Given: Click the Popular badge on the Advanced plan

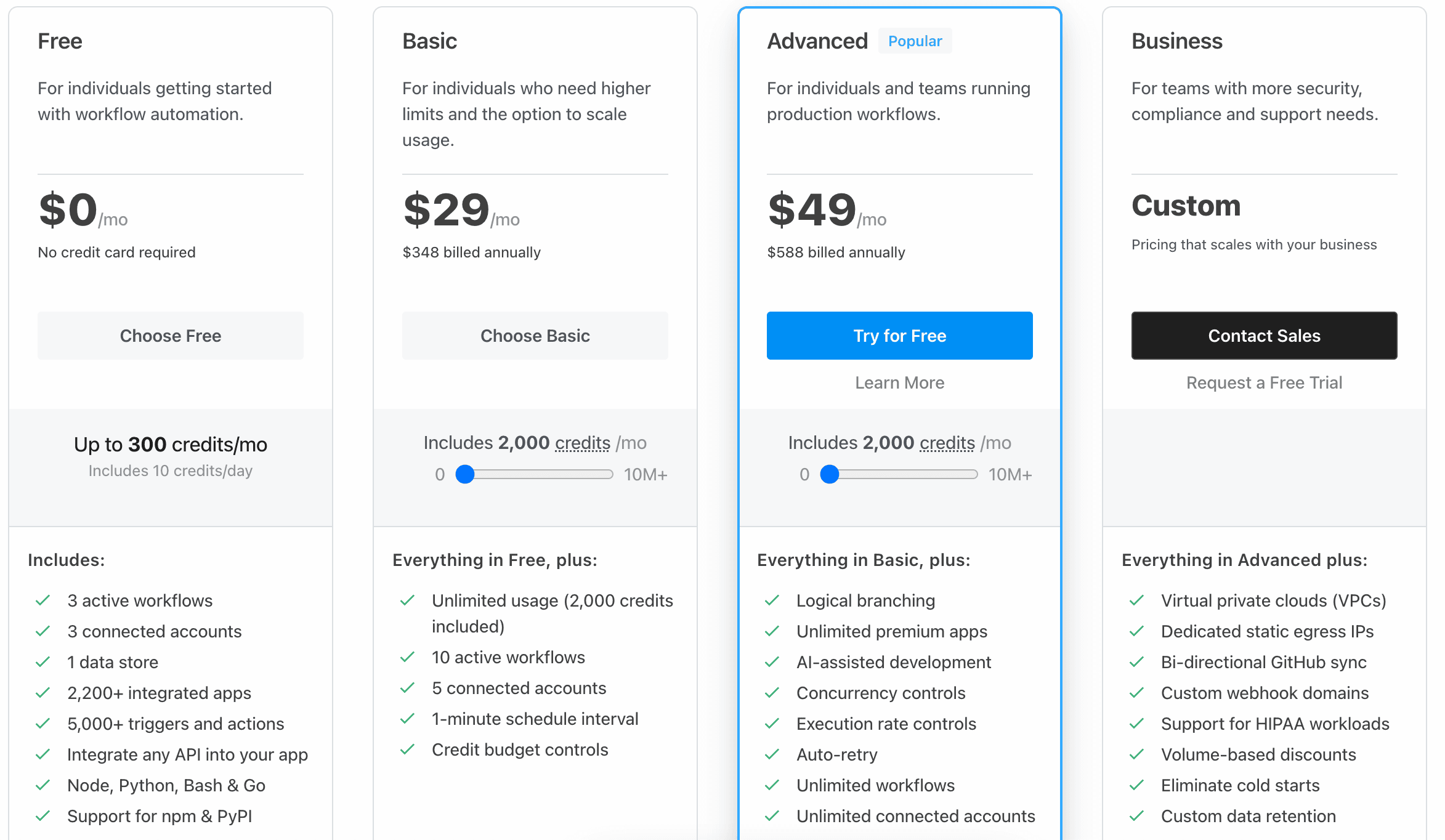Looking at the screenshot, I should 915,41.
